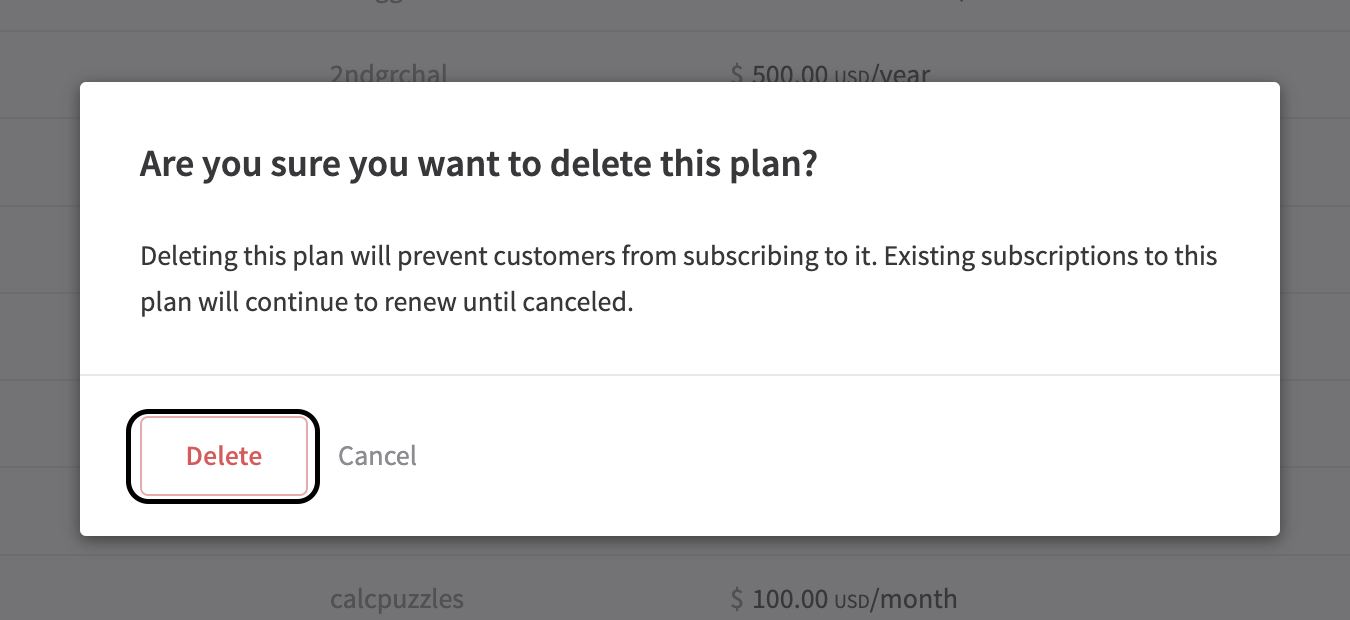Viewport: 1350px width, 620px height.
Task: Click the word 'month' in calcpuzzles row
Action: point(918,599)
